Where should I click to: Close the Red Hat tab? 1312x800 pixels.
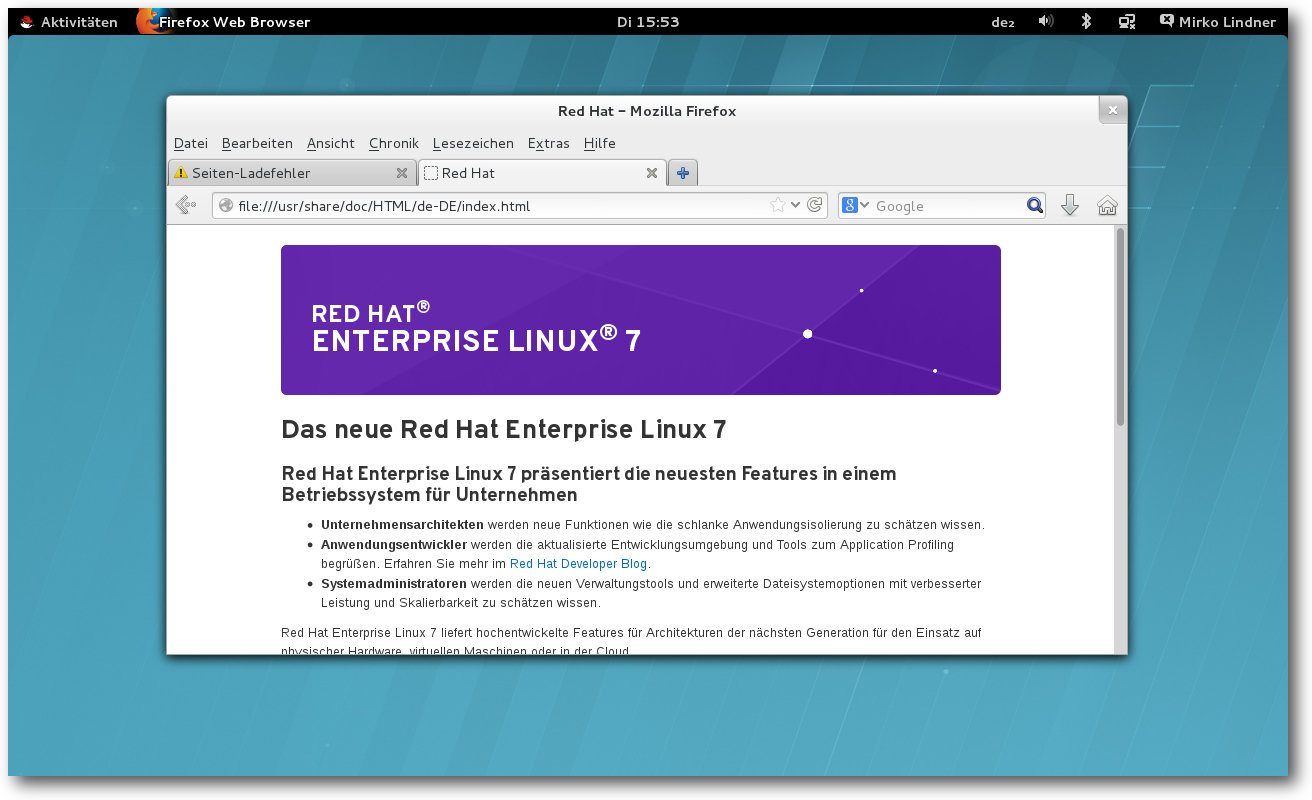[x=652, y=173]
